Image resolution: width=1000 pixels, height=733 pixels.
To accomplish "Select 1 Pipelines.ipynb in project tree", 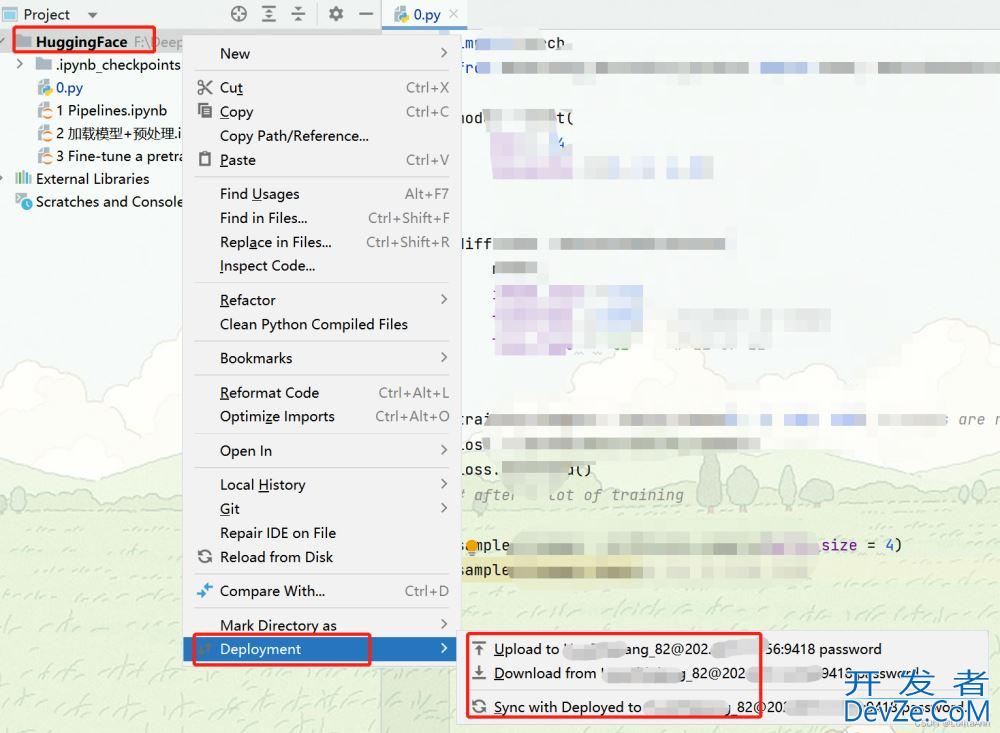I will click(x=111, y=110).
